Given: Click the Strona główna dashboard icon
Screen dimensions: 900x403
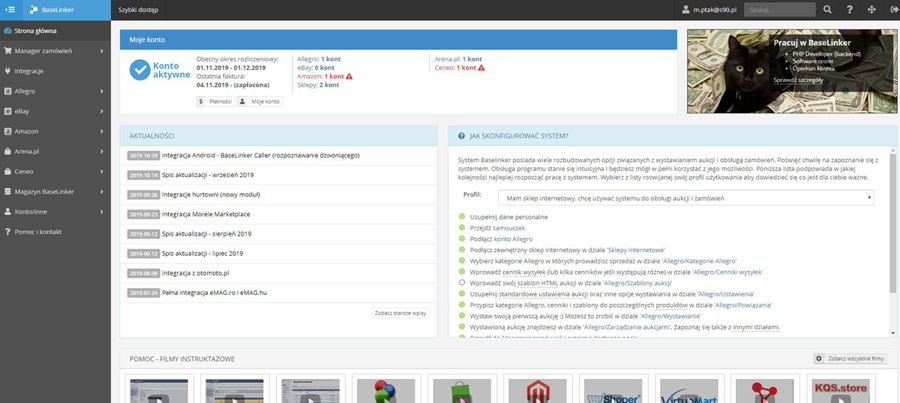Looking at the screenshot, I should click(7, 31).
